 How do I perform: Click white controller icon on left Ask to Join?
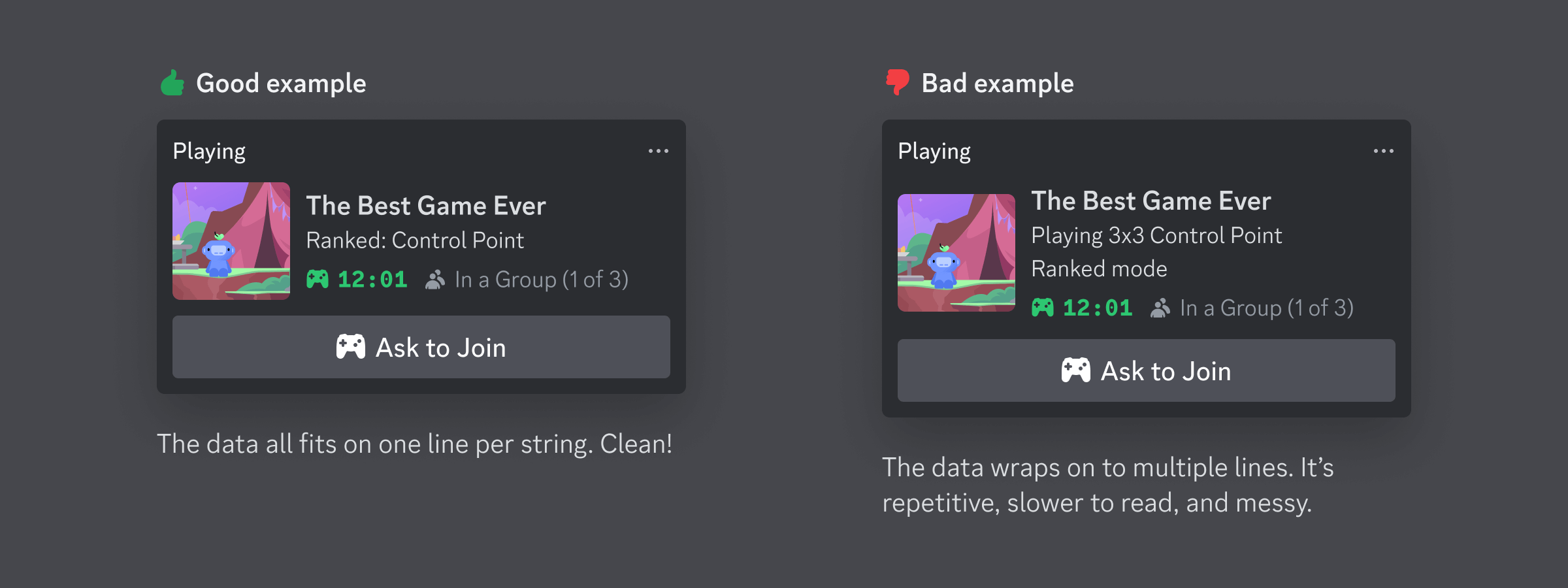351,347
